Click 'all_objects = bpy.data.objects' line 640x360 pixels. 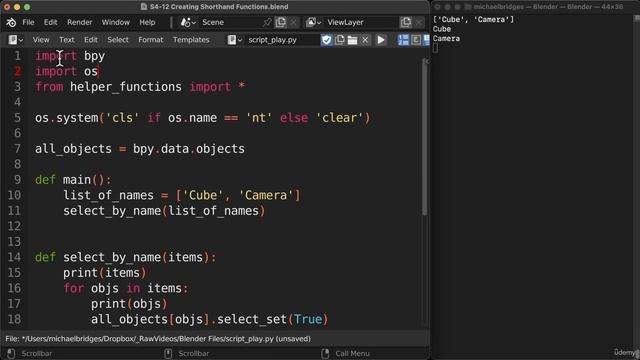pyautogui.click(x=140, y=149)
